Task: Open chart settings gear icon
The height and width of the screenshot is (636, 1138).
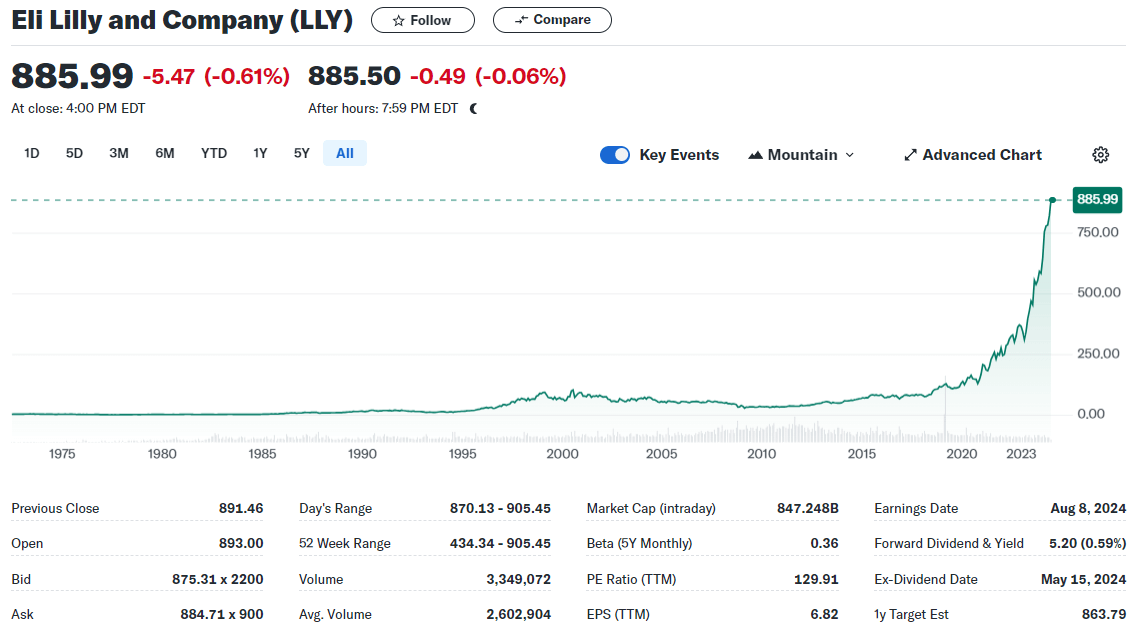Action: click(1100, 155)
